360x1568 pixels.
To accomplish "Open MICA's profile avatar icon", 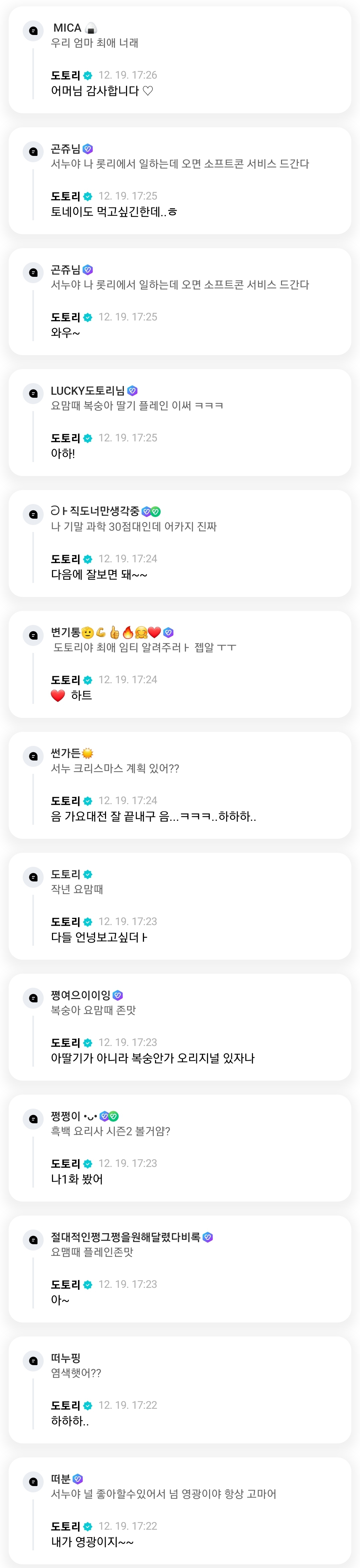I will pyautogui.click(x=34, y=30).
